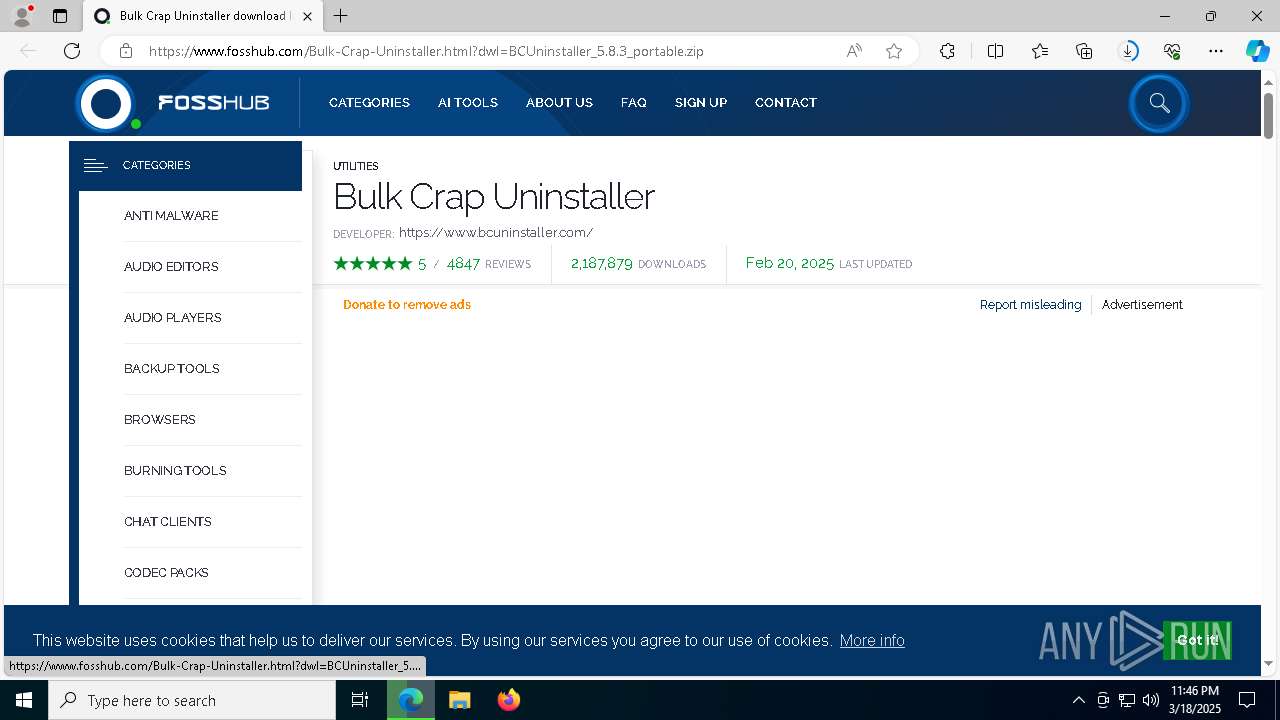1280x720 pixels.
Task: Close the Bulk Crap Uninstaller tab
Action: point(309,16)
